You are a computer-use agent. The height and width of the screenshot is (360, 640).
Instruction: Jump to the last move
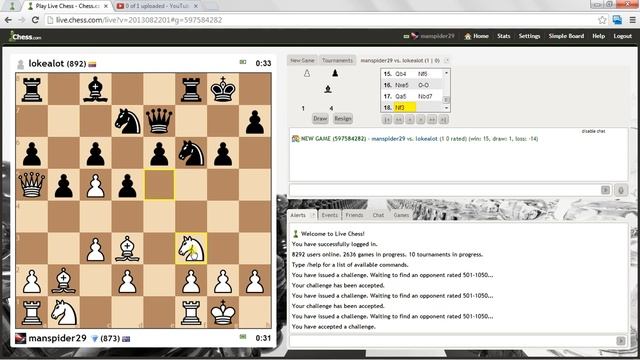[444, 120]
